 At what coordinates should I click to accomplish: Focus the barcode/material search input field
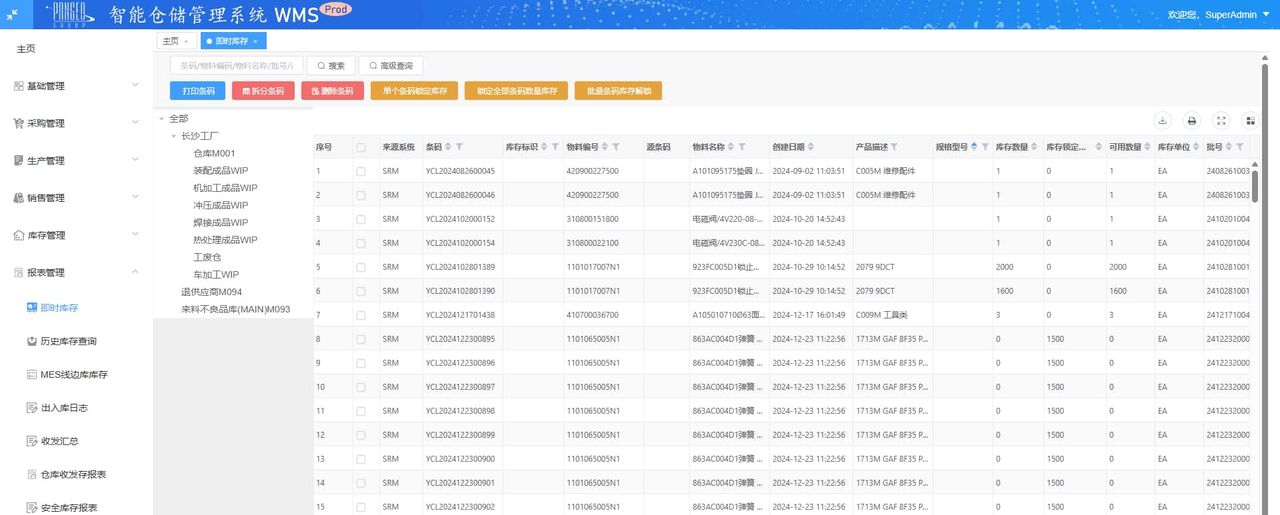(x=236, y=66)
